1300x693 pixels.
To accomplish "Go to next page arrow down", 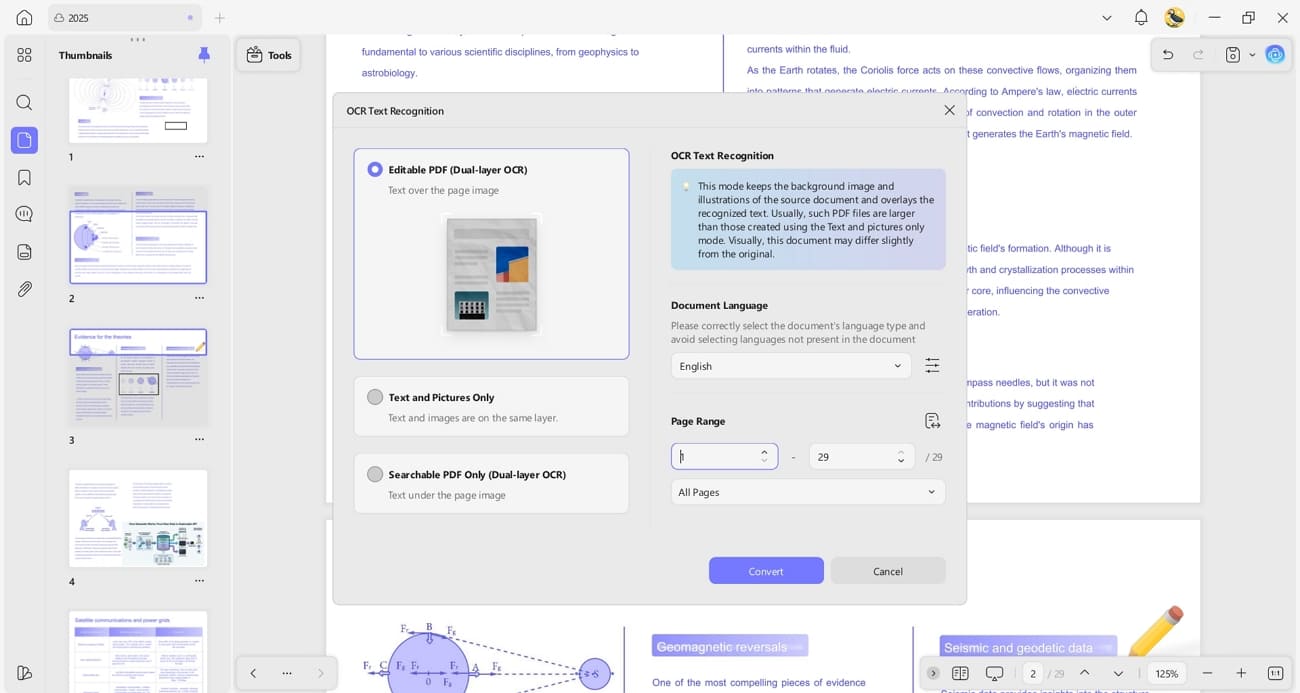I will coord(1118,673).
